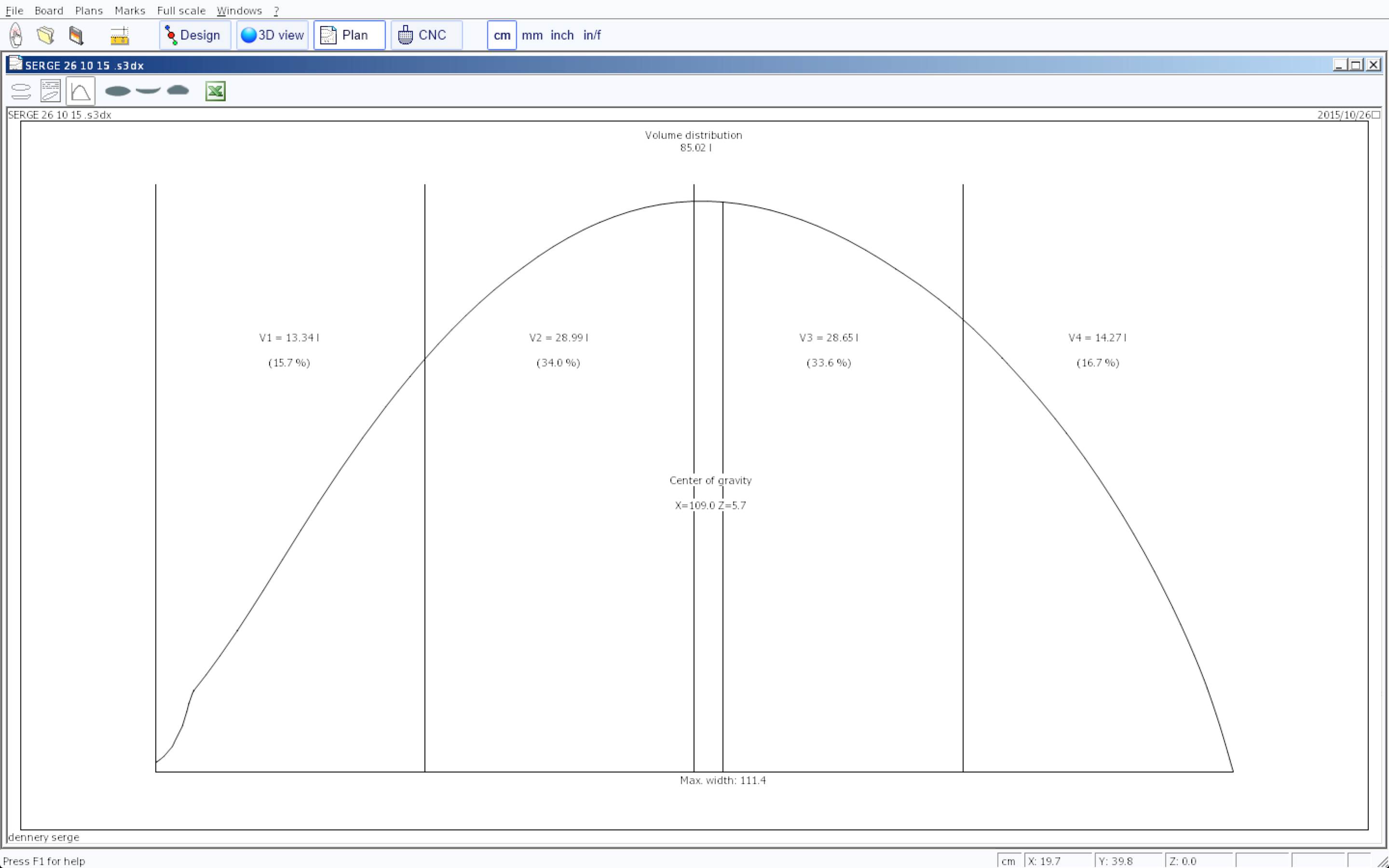Switch units to cm

(502, 35)
